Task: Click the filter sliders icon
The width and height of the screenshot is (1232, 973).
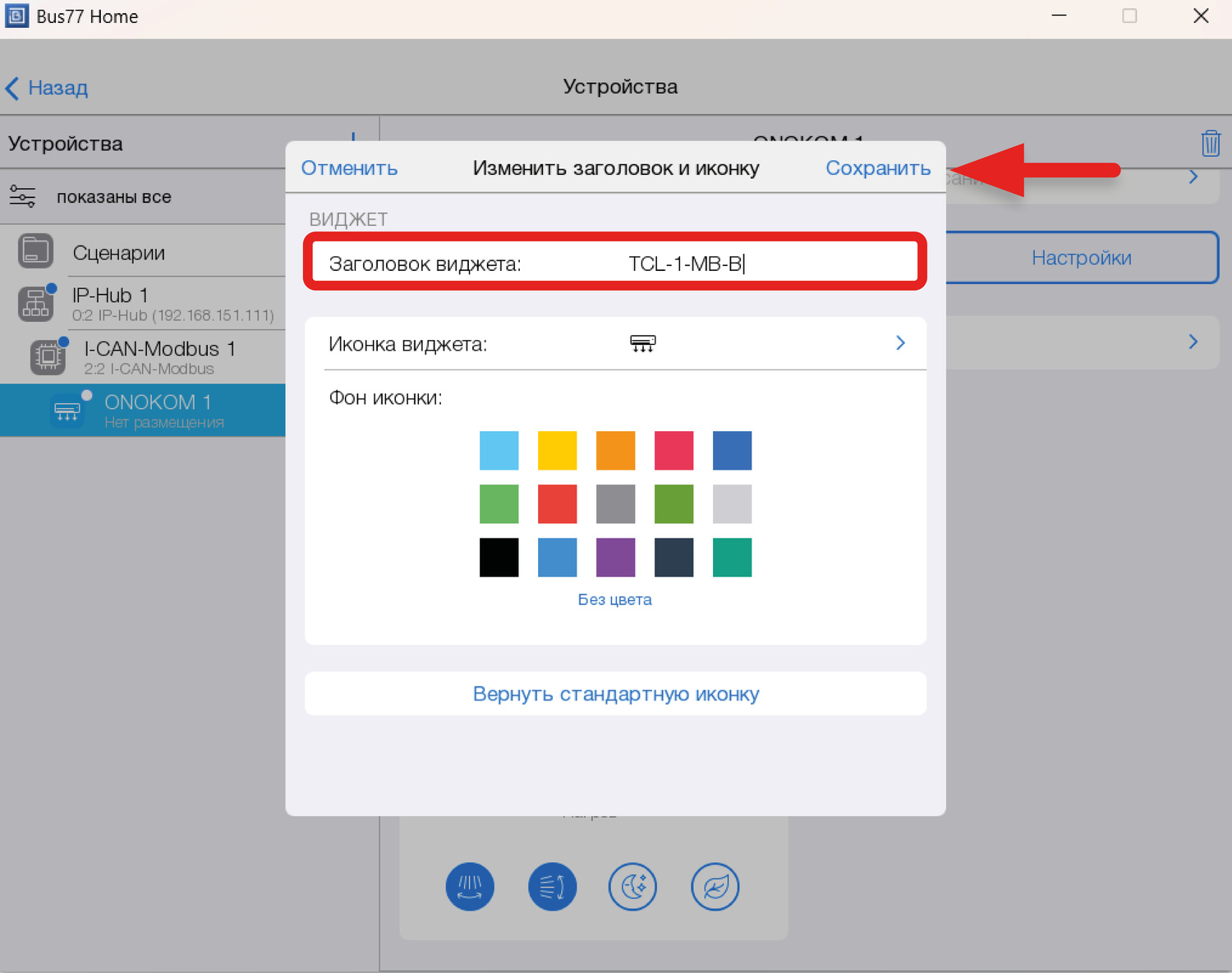Action: click(22, 196)
